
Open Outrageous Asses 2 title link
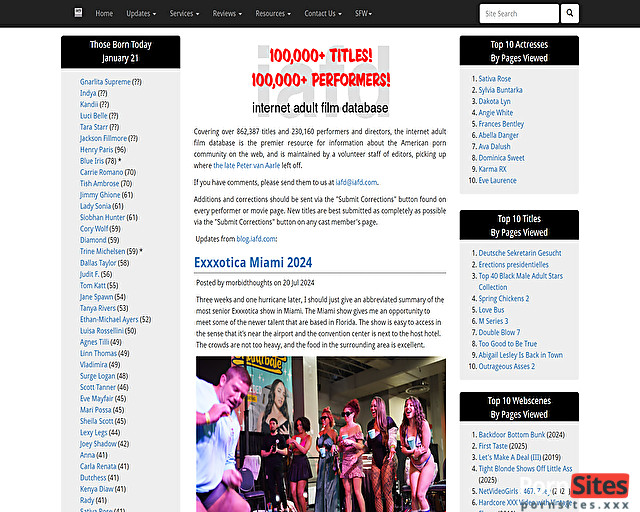pos(507,366)
